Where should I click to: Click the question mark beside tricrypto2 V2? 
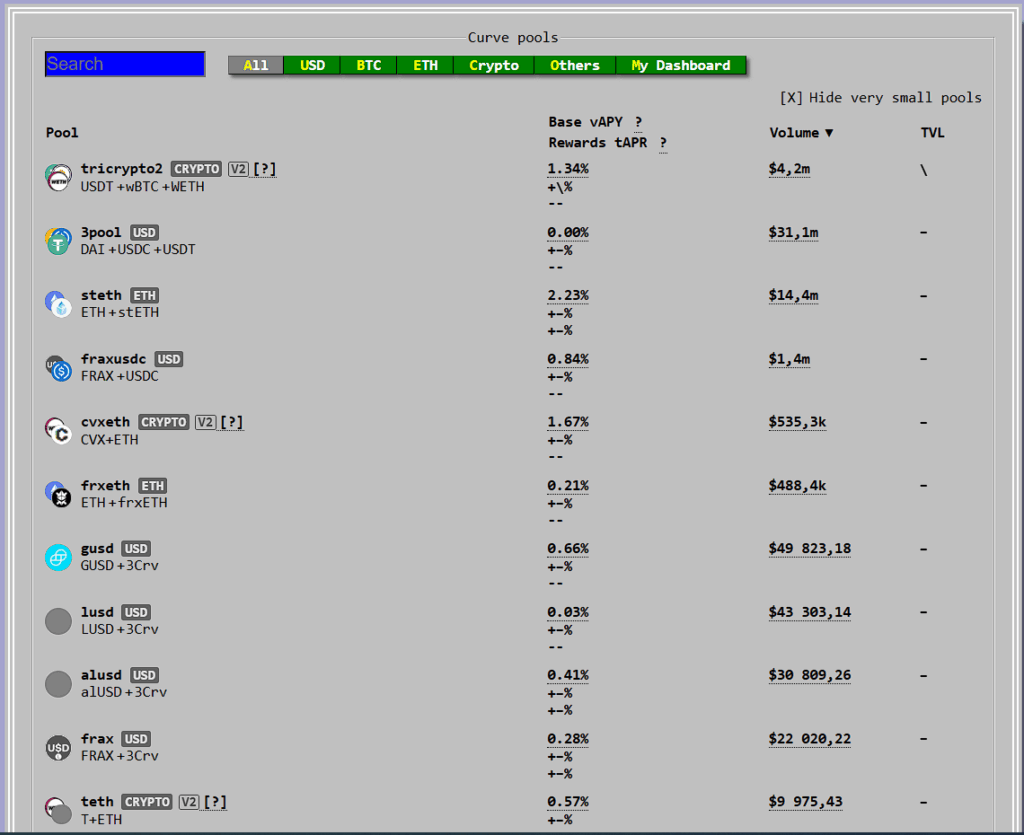pos(264,169)
